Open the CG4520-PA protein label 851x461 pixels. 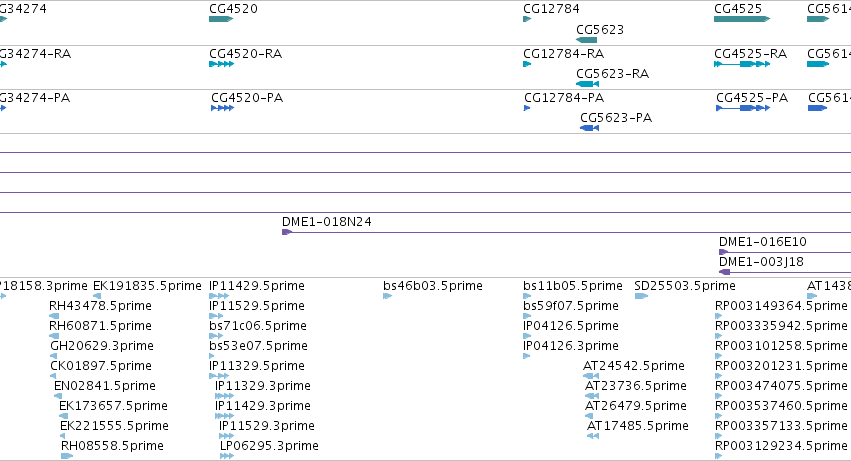[247, 98]
